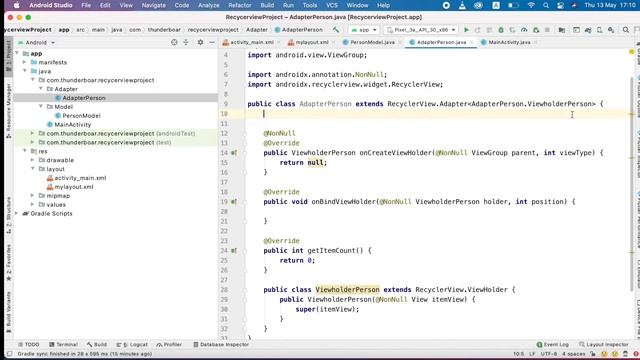Open the Database Inspector tool window
640x360 pixels.
point(221,344)
